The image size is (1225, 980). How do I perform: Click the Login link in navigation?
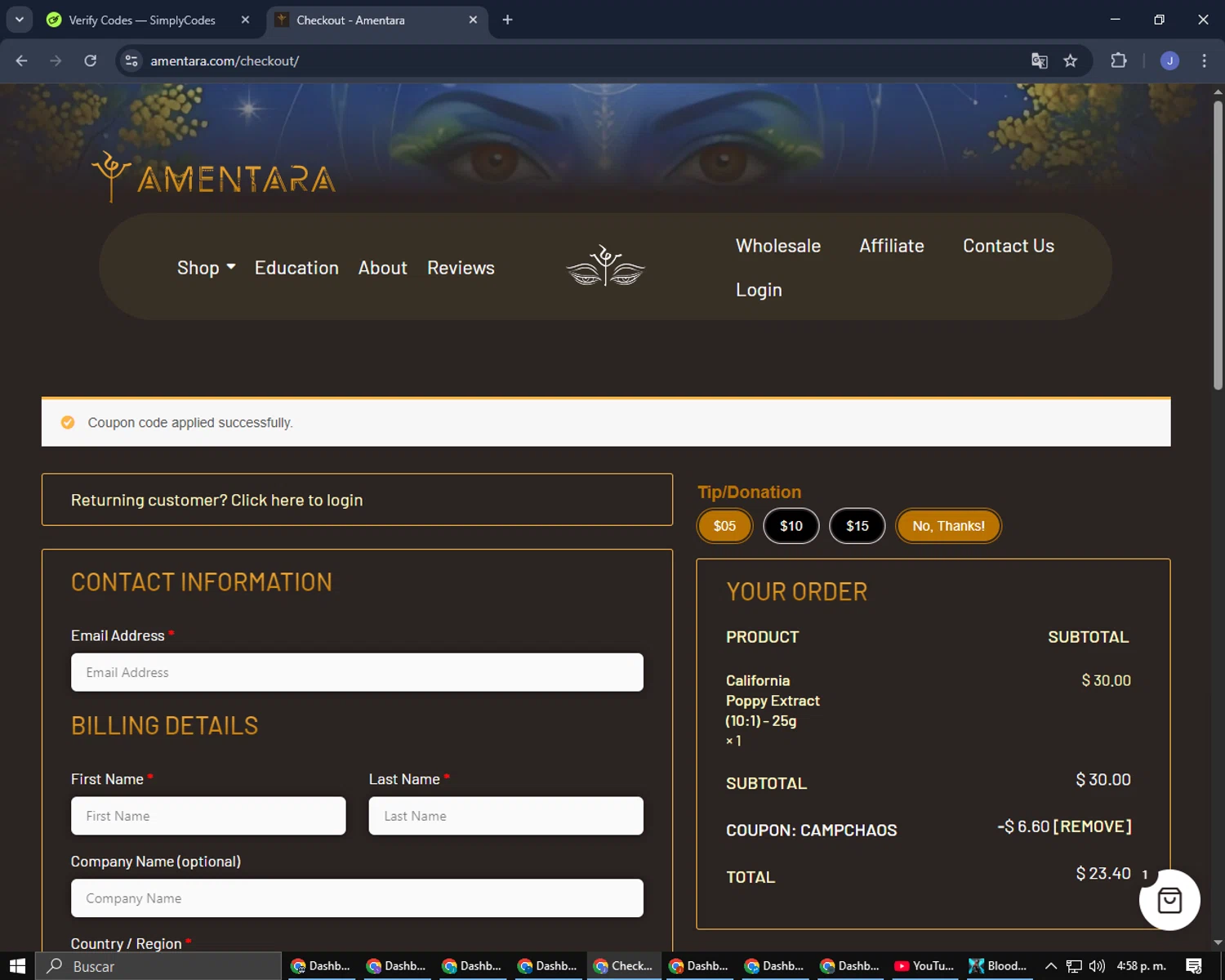click(759, 290)
